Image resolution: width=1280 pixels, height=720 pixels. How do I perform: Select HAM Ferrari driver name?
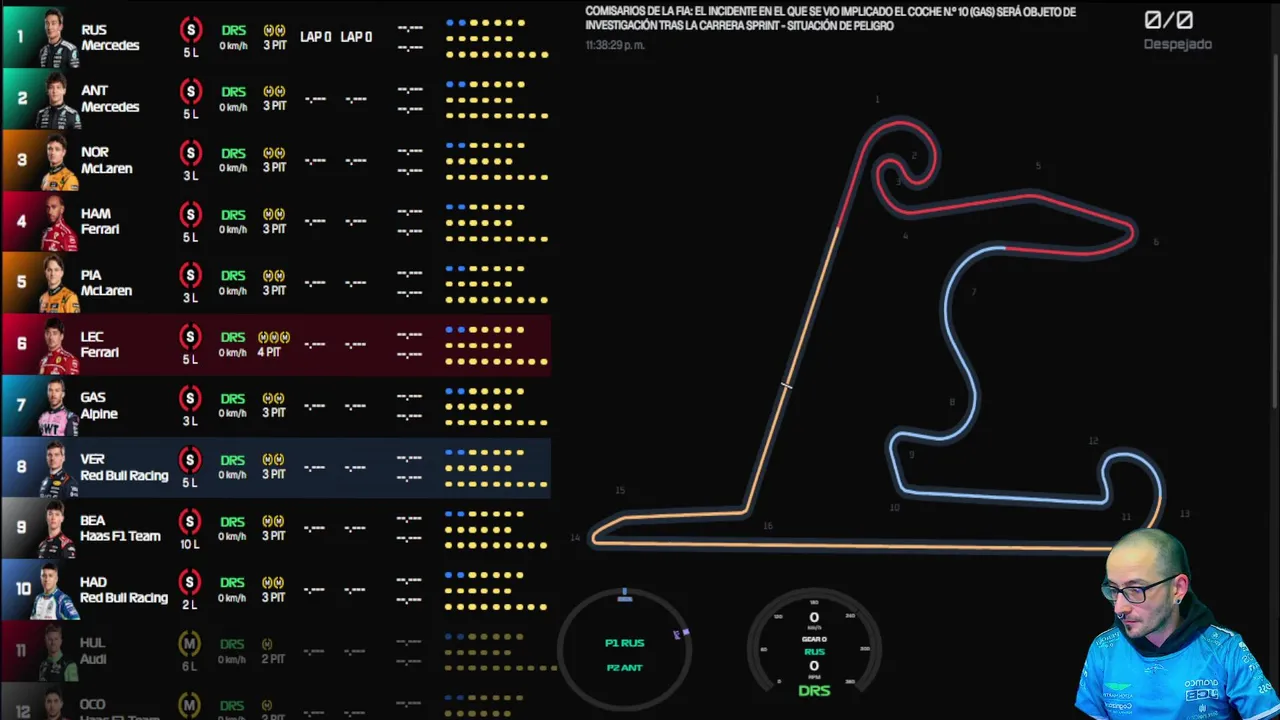[x=100, y=221]
